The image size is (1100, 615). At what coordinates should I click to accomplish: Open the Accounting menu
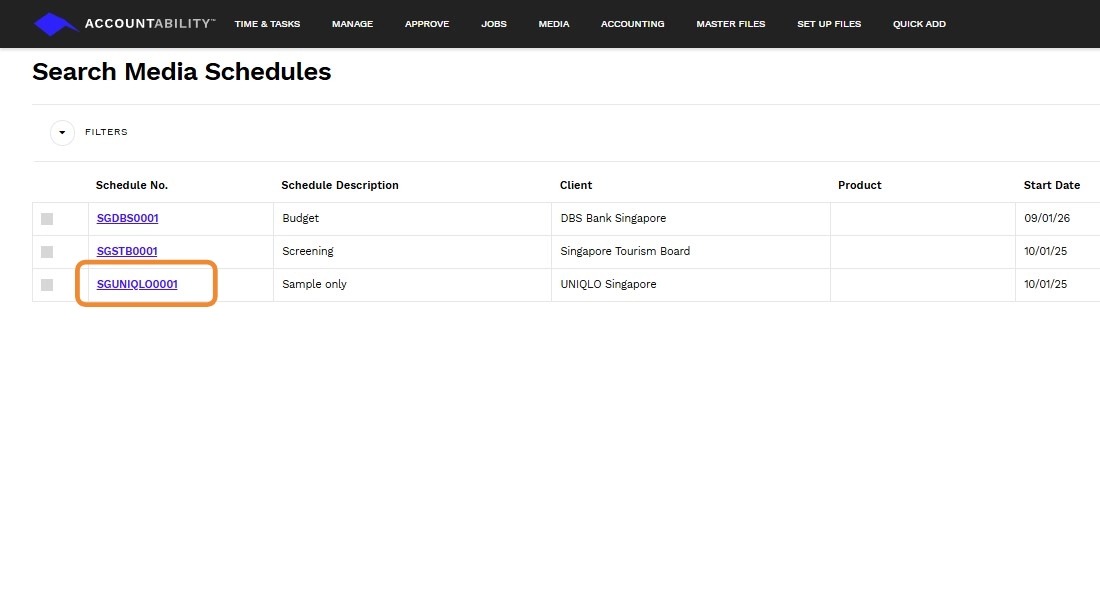tap(632, 24)
